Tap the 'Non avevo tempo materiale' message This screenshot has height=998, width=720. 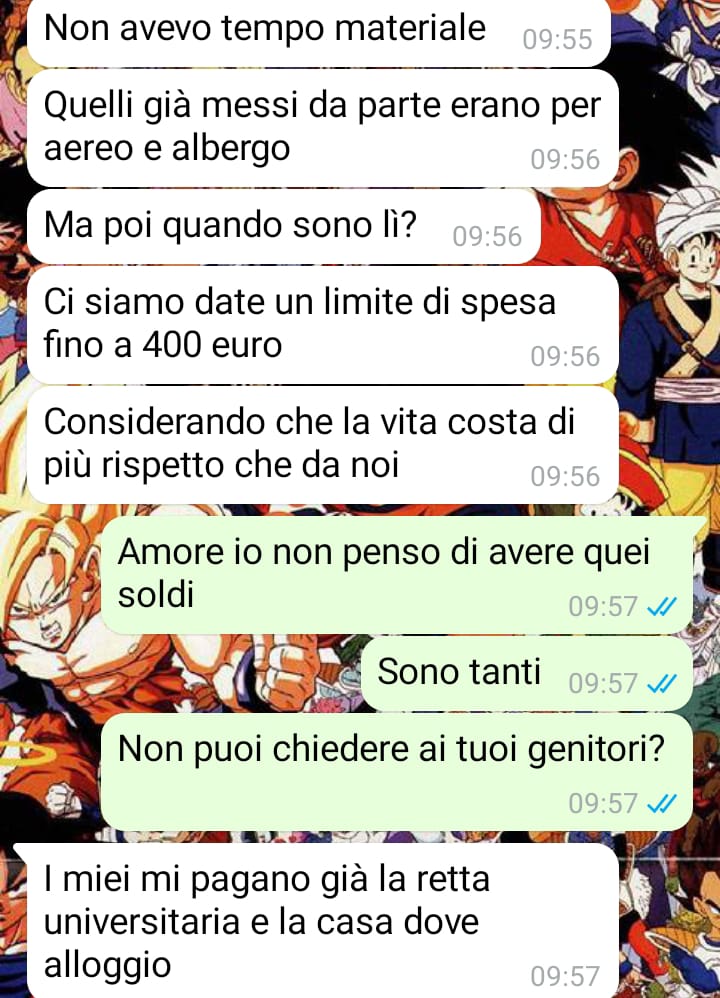(x=319, y=31)
